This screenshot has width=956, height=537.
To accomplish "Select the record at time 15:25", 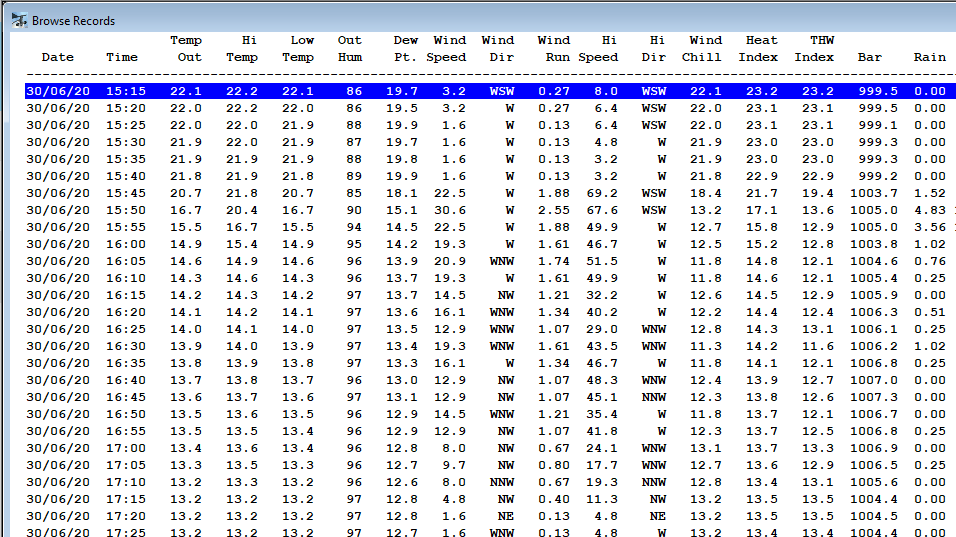I will 490,125.
